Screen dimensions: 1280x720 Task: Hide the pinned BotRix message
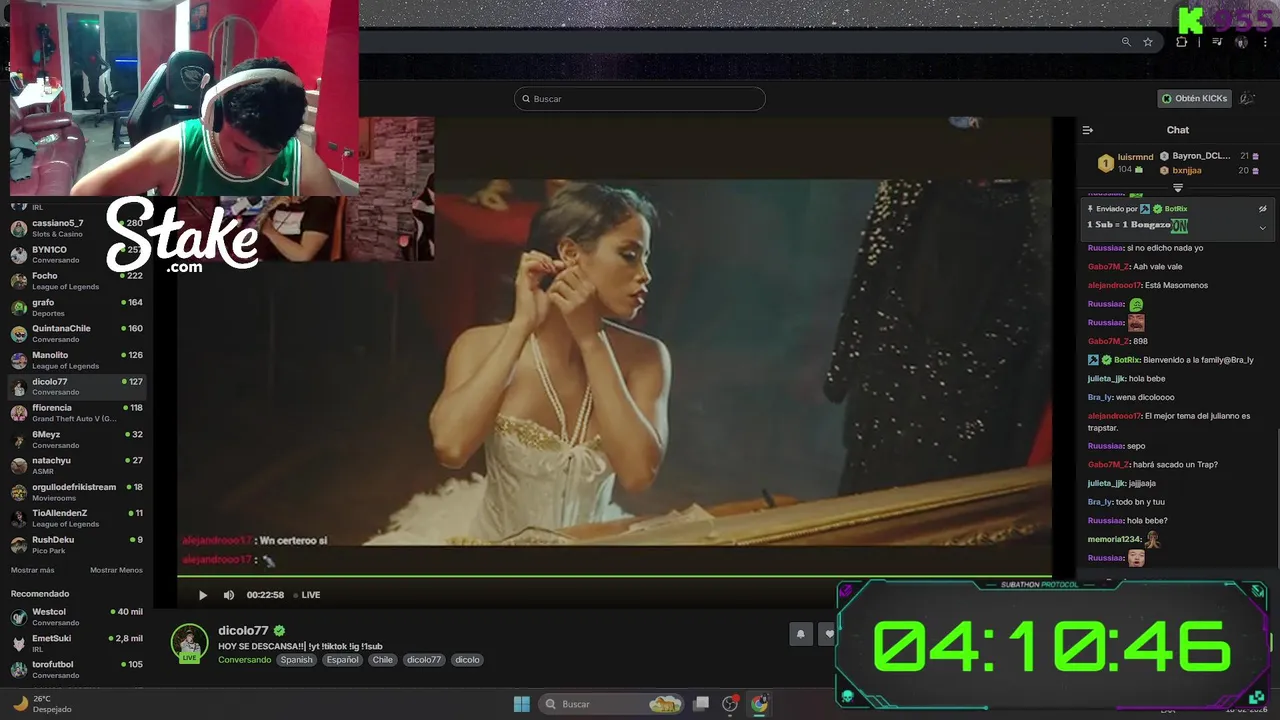tap(1262, 209)
